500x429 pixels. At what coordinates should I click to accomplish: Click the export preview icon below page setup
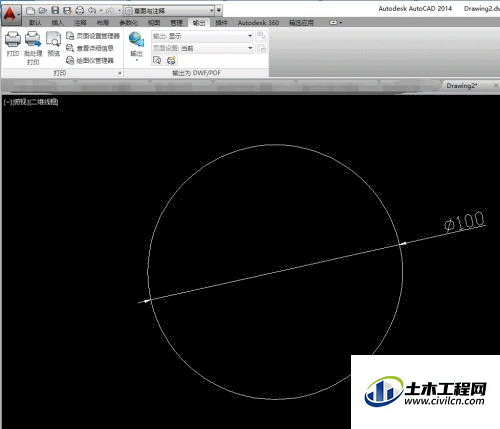157,60
